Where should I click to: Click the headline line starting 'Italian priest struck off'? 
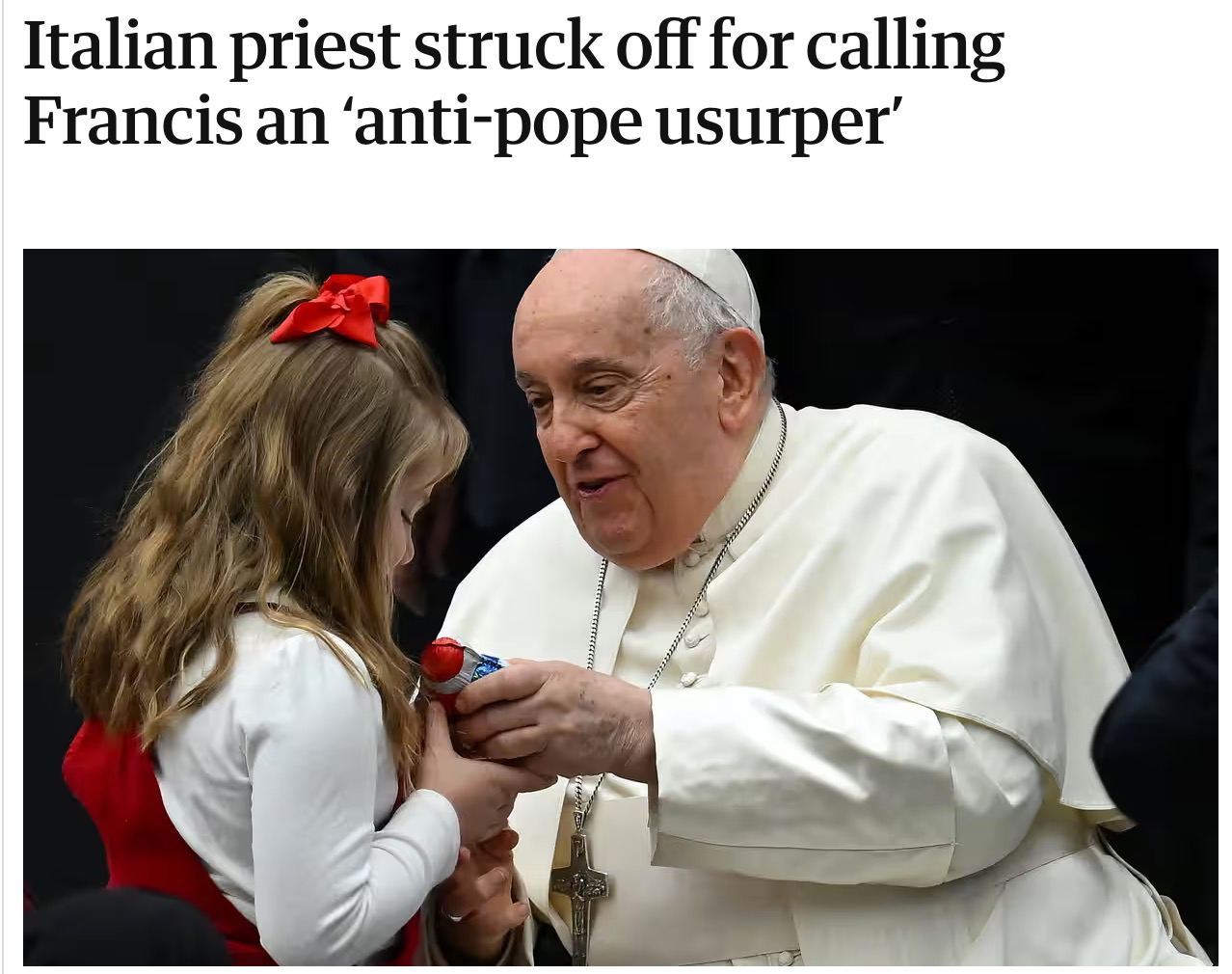click(x=514, y=50)
